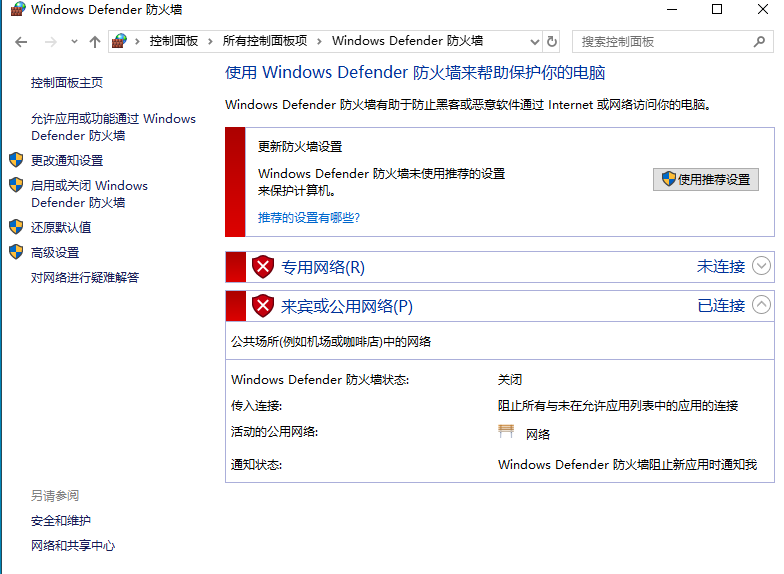This screenshot has height=574, width=784.
Task: Click 还原默认值 link
Action: coord(61,228)
